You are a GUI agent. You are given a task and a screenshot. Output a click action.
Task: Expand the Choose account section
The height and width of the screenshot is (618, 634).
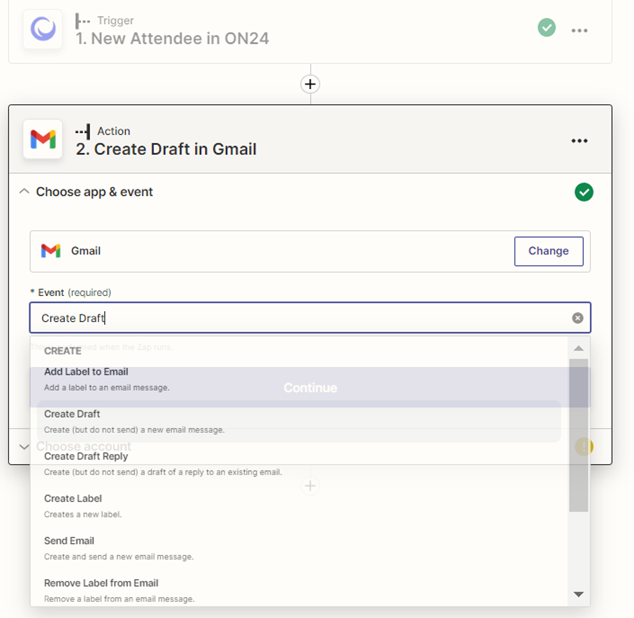pyautogui.click(x=24, y=447)
